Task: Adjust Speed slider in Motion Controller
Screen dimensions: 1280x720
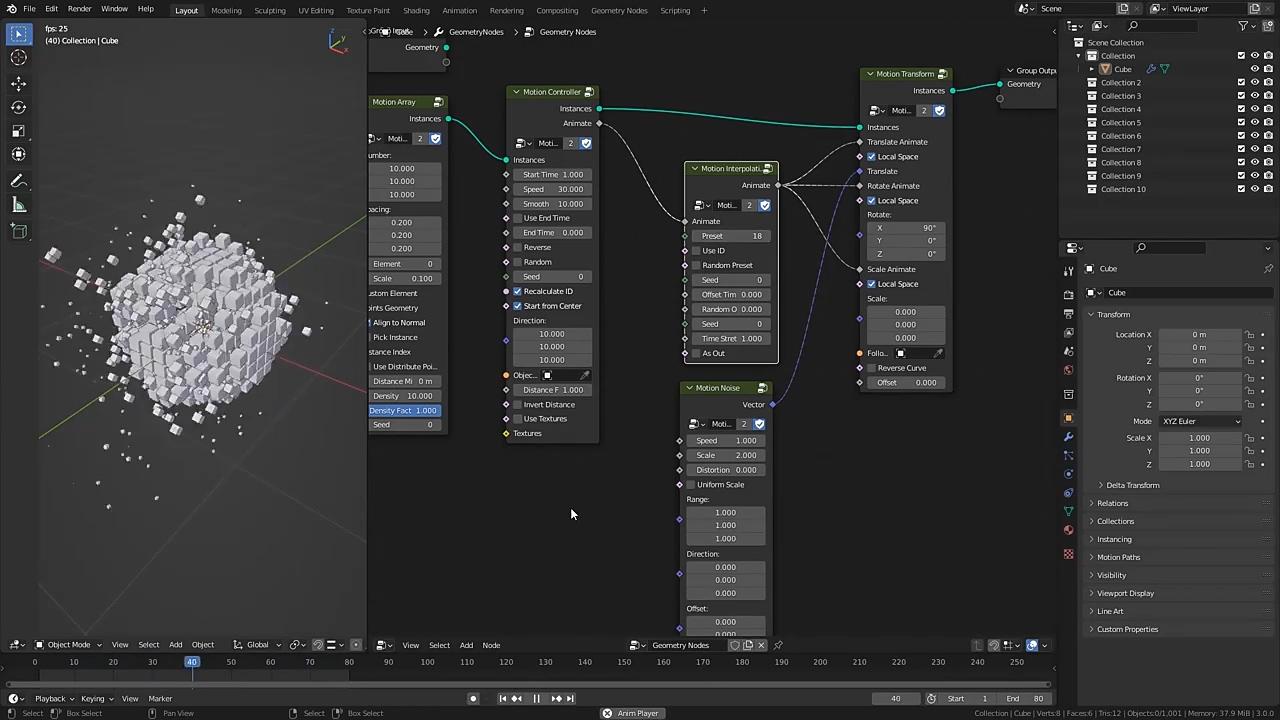Action: pyautogui.click(x=553, y=189)
